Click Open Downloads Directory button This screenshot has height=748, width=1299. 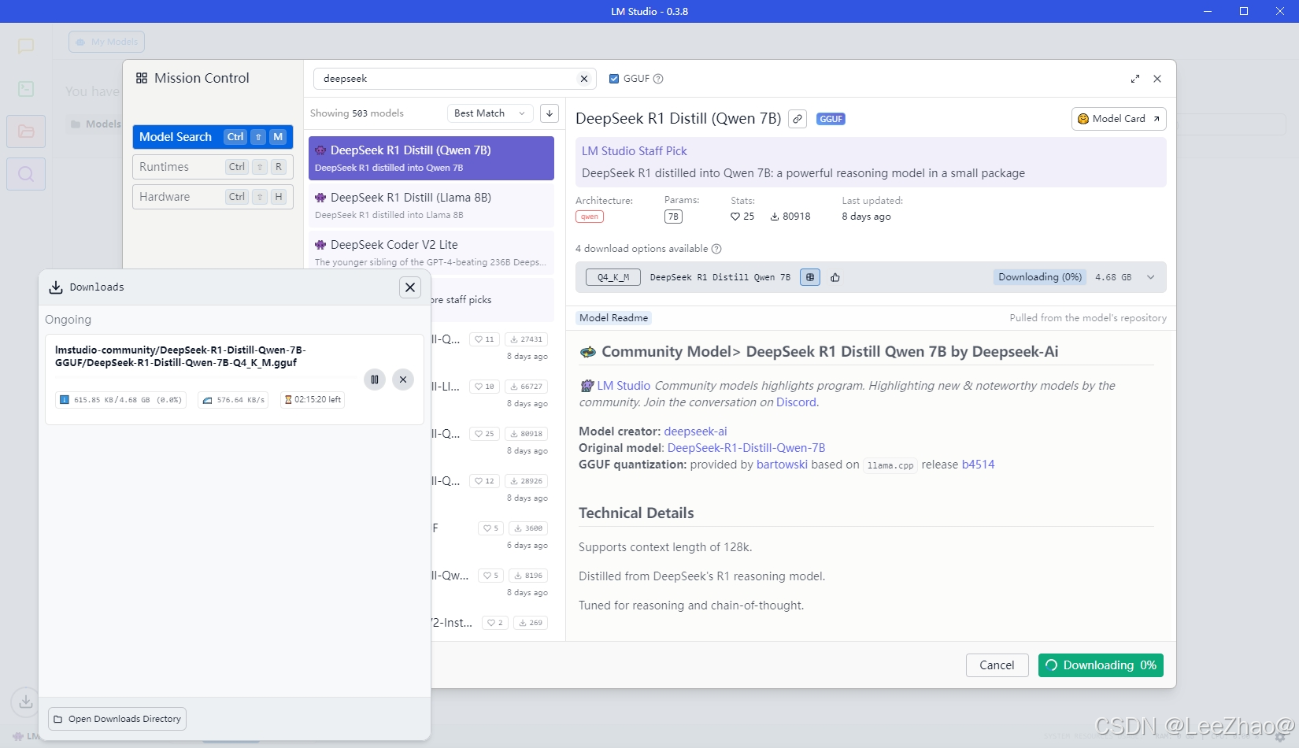(x=117, y=719)
